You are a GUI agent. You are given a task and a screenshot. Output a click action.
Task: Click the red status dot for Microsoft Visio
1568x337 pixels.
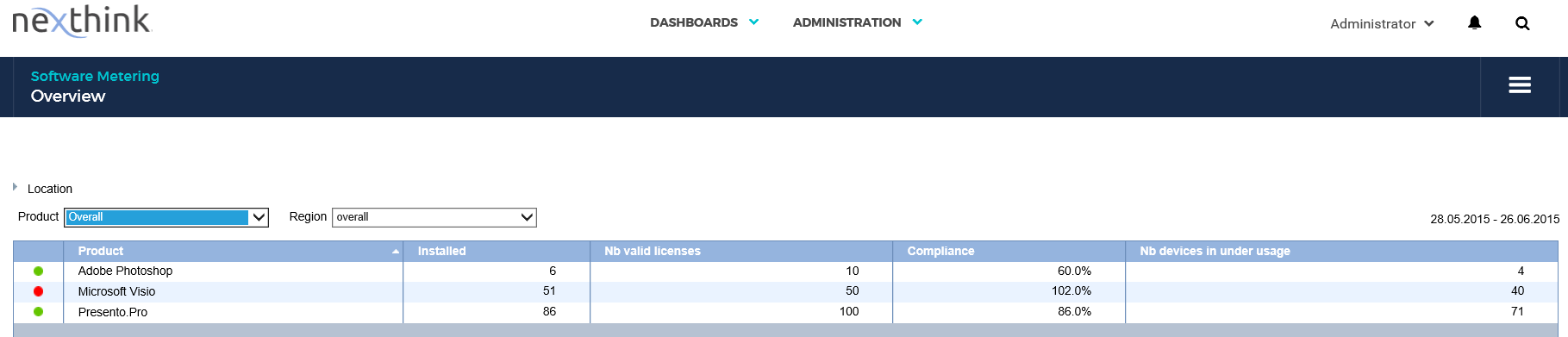(38, 291)
